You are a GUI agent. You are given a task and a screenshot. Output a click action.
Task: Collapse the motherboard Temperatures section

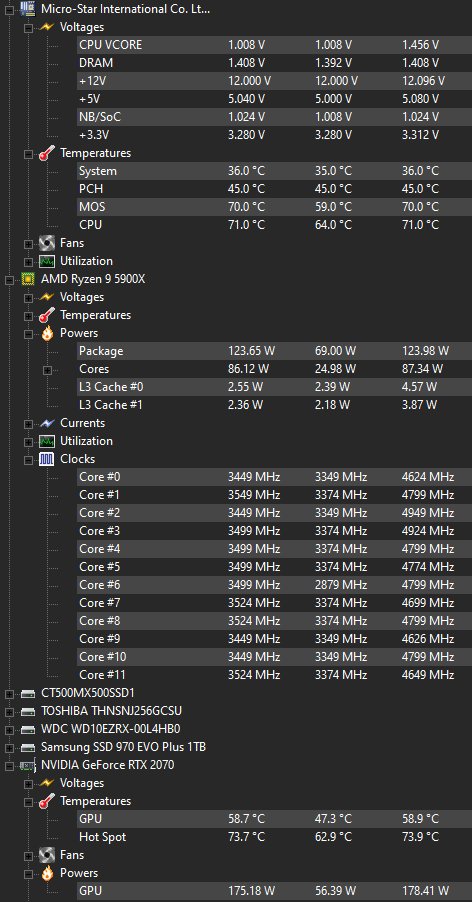(x=28, y=153)
